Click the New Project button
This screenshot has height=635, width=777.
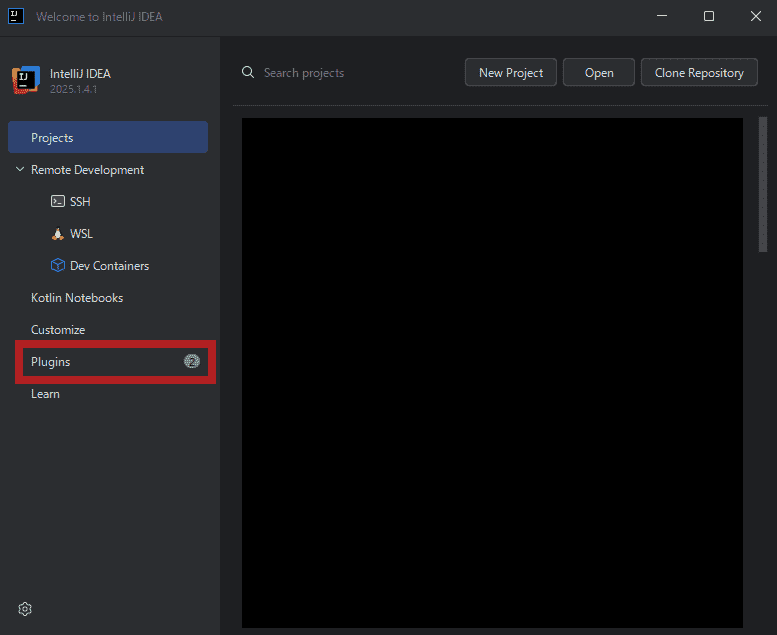tap(510, 73)
